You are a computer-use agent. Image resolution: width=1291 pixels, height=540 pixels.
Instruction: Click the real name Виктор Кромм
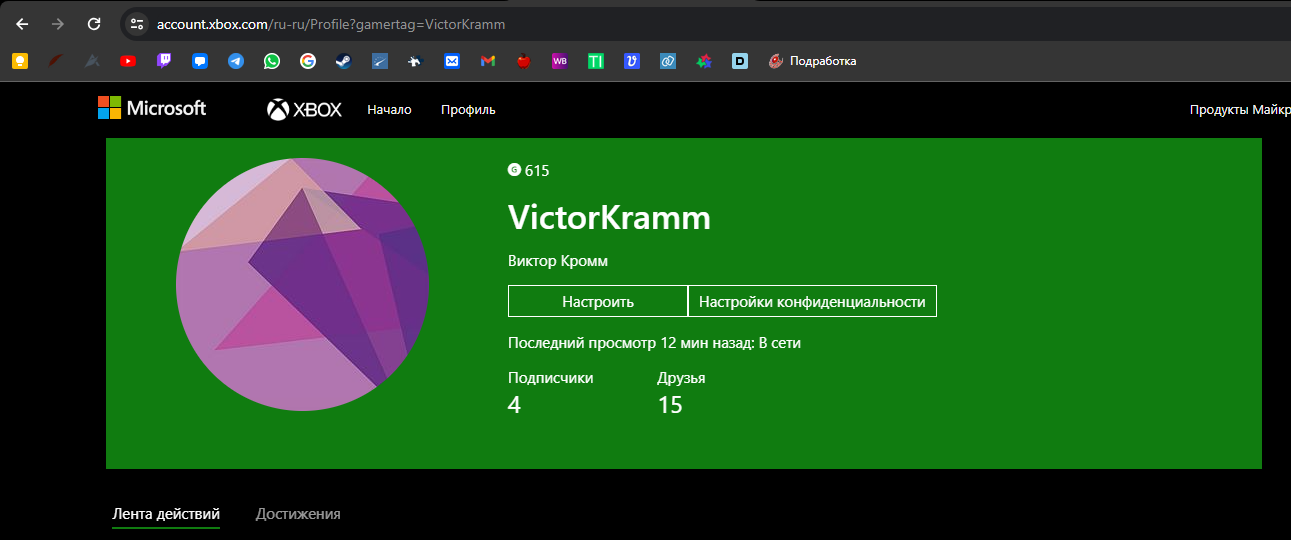558,261
